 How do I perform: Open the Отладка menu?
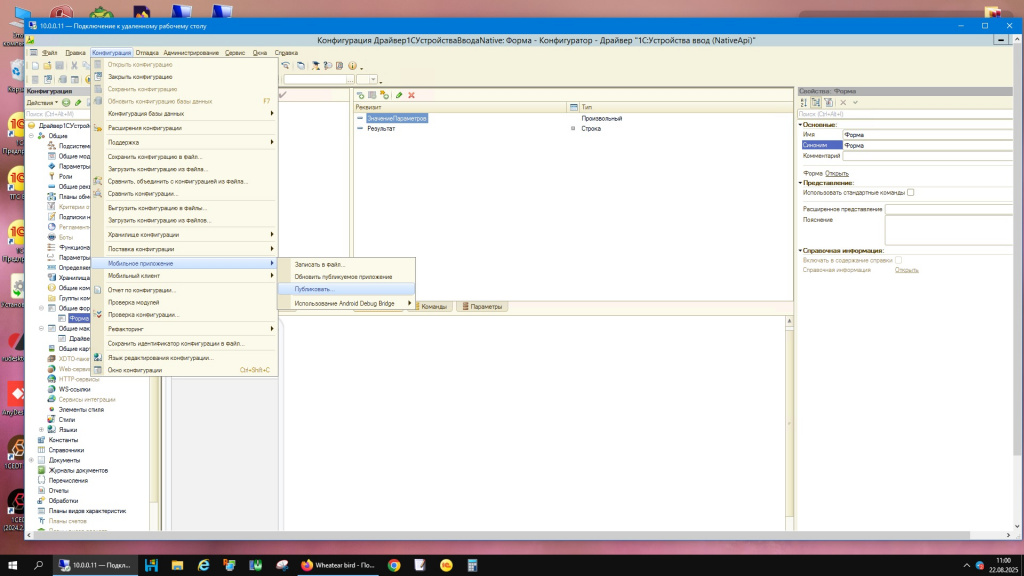tap(147, 53)
